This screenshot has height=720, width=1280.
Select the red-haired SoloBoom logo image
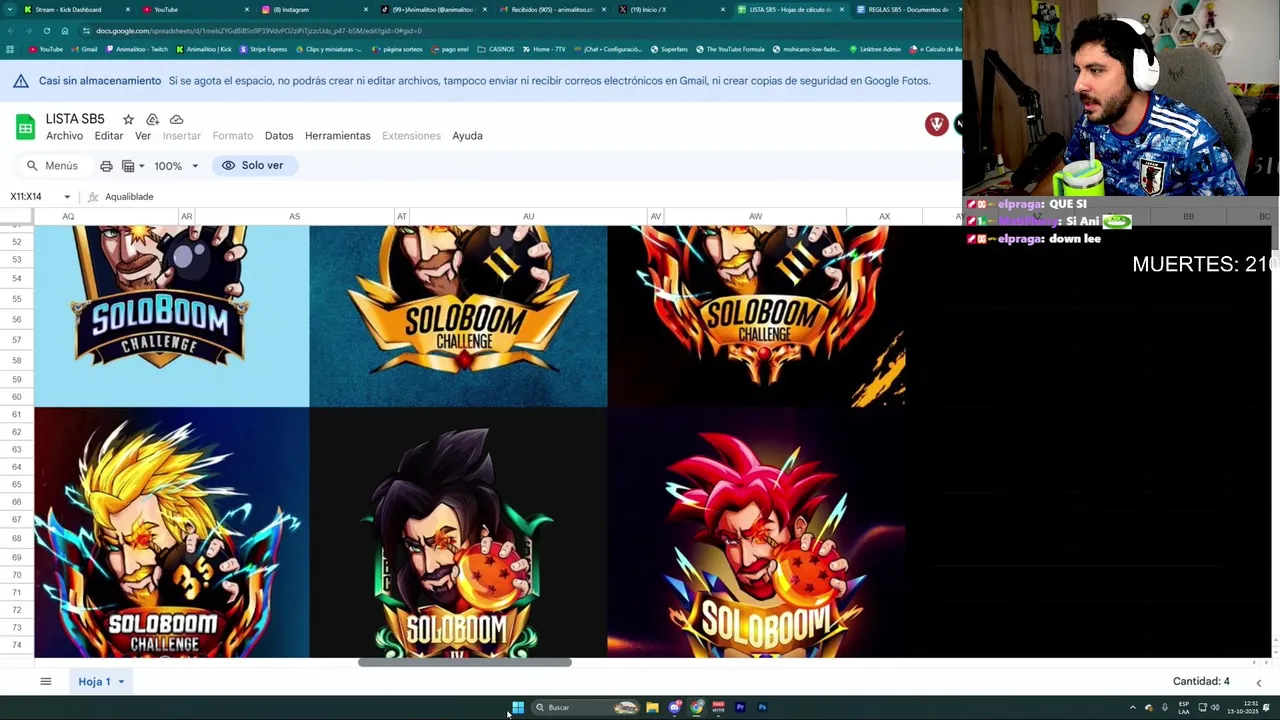(x=756, y=533)
